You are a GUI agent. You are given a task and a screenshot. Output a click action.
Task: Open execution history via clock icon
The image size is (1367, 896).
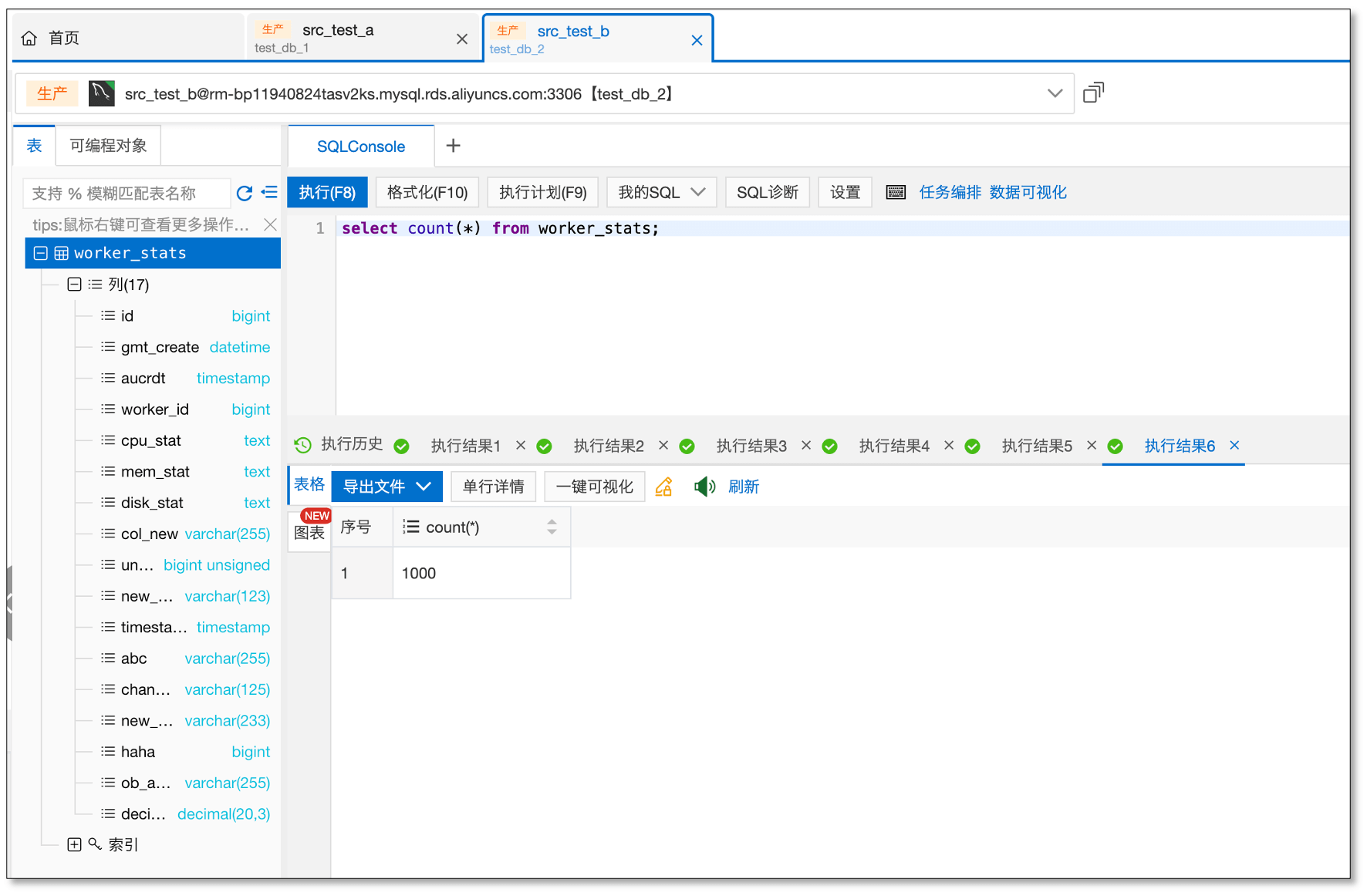303,445
